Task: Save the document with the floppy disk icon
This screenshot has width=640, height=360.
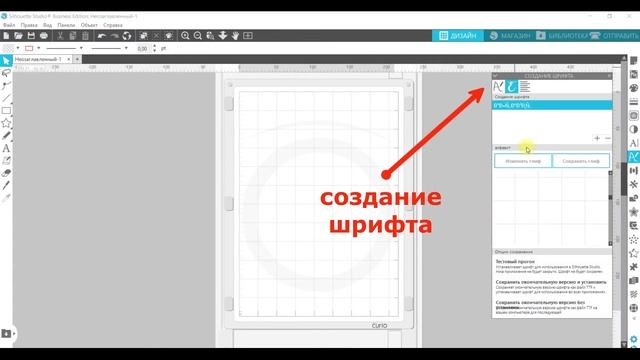Action: pyautogui.click(x=31, y=36)
